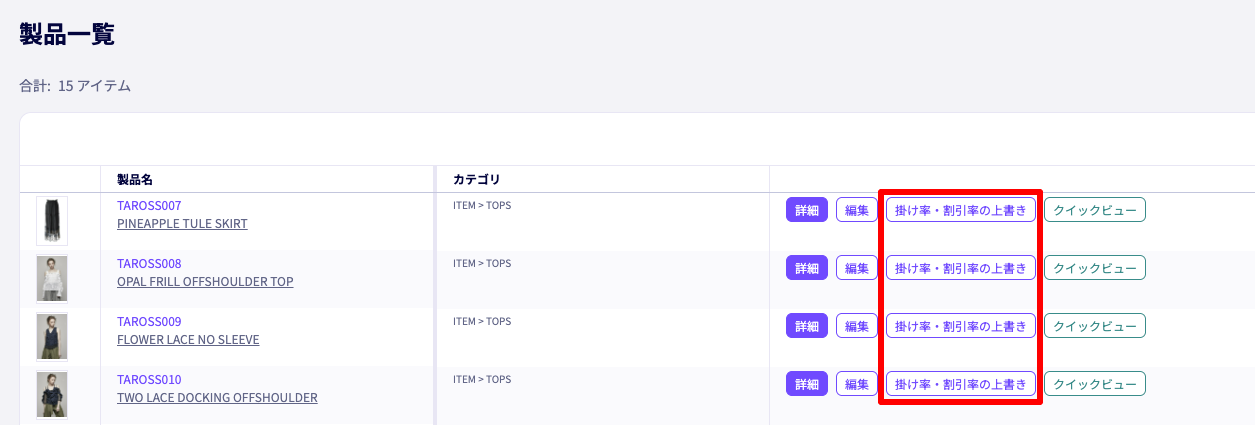This screenshot has width=1255, height=425.
Task: Open 詳細 for TAROSS008 Opal Frill top
Action: [807, 268]
